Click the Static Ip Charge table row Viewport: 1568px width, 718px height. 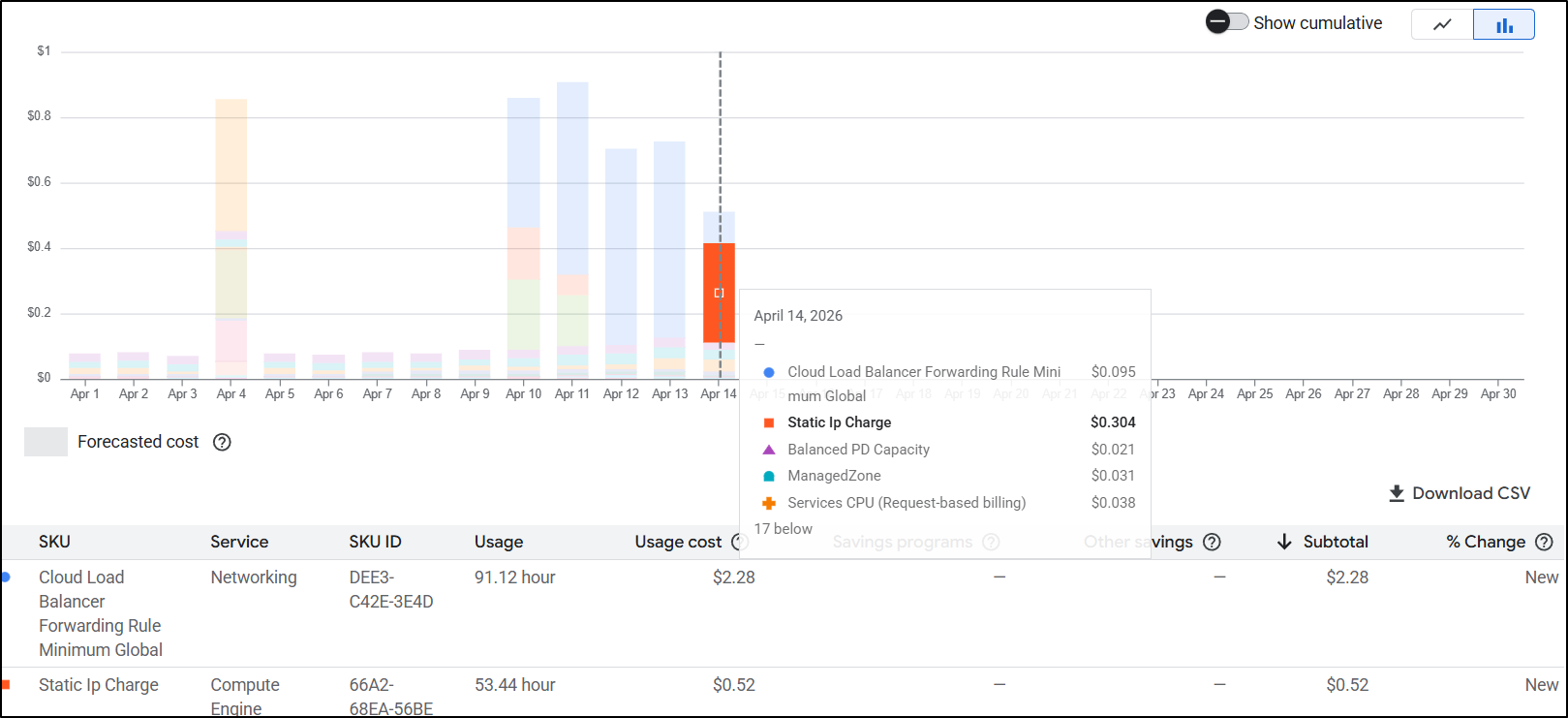pyautogui.click(x=99, y=685)
